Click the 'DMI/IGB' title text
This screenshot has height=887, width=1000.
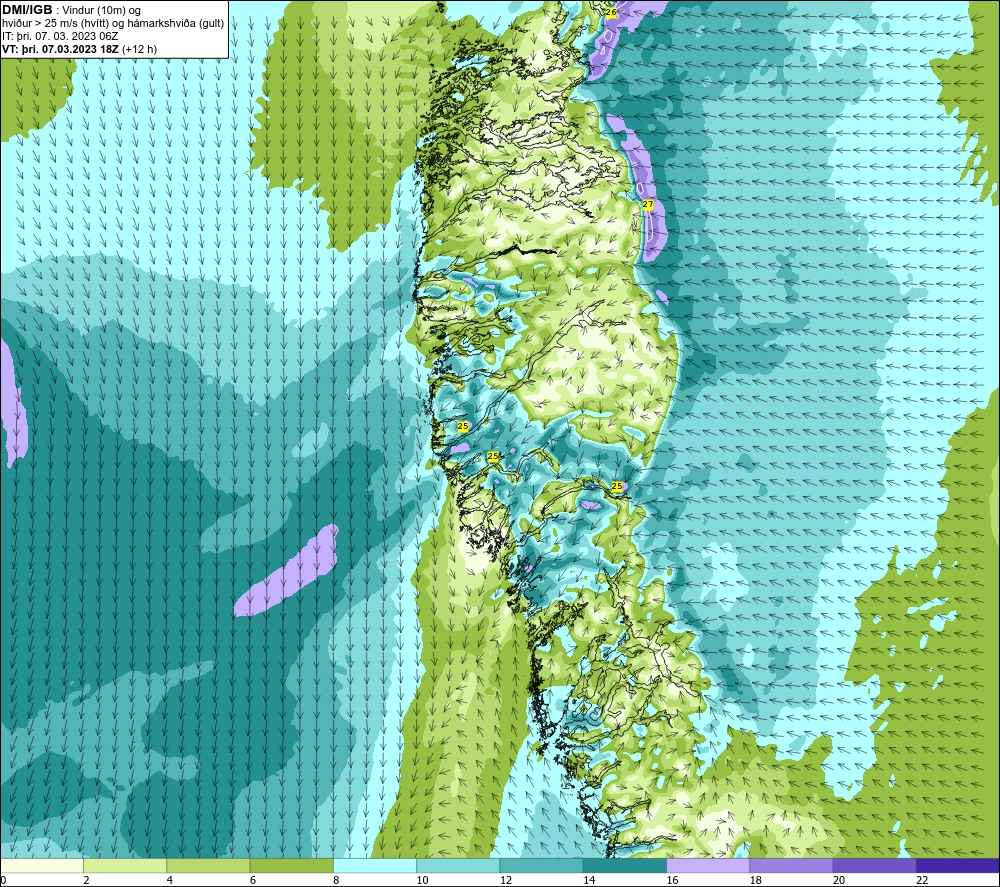point(27,10)
